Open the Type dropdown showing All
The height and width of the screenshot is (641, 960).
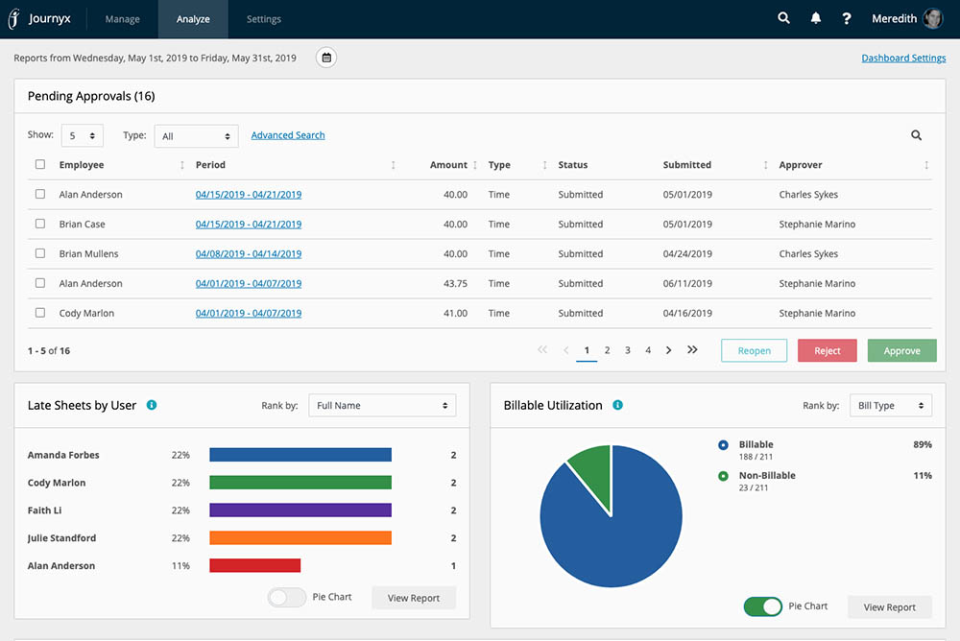point(195,135)
